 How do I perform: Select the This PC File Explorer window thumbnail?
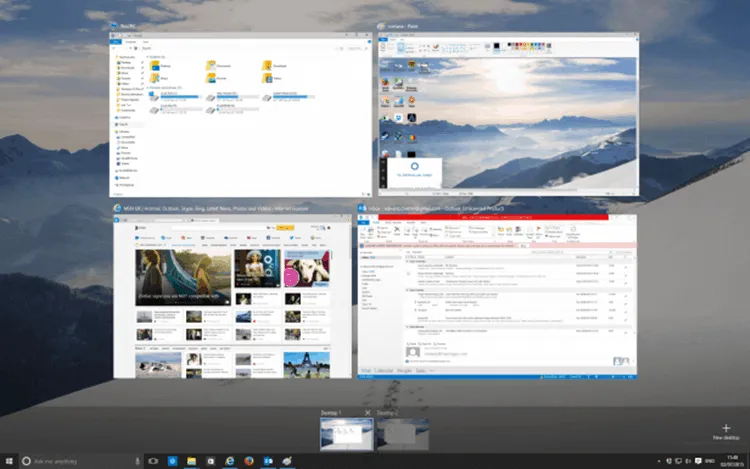point(241,115)
